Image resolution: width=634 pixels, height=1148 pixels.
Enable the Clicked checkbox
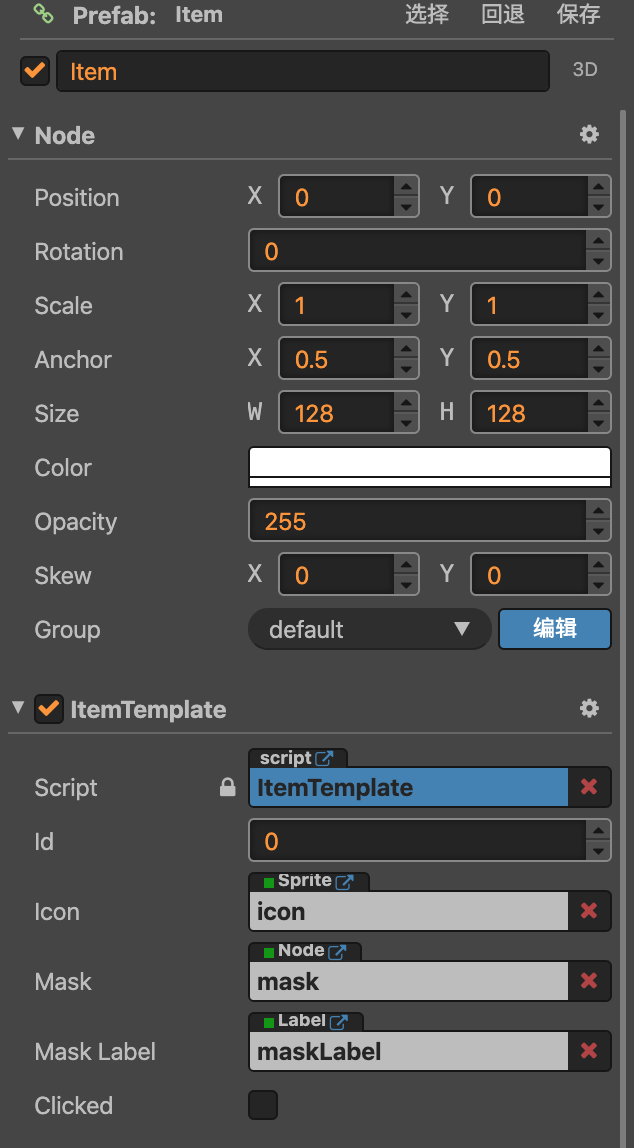click(263, 1105)
